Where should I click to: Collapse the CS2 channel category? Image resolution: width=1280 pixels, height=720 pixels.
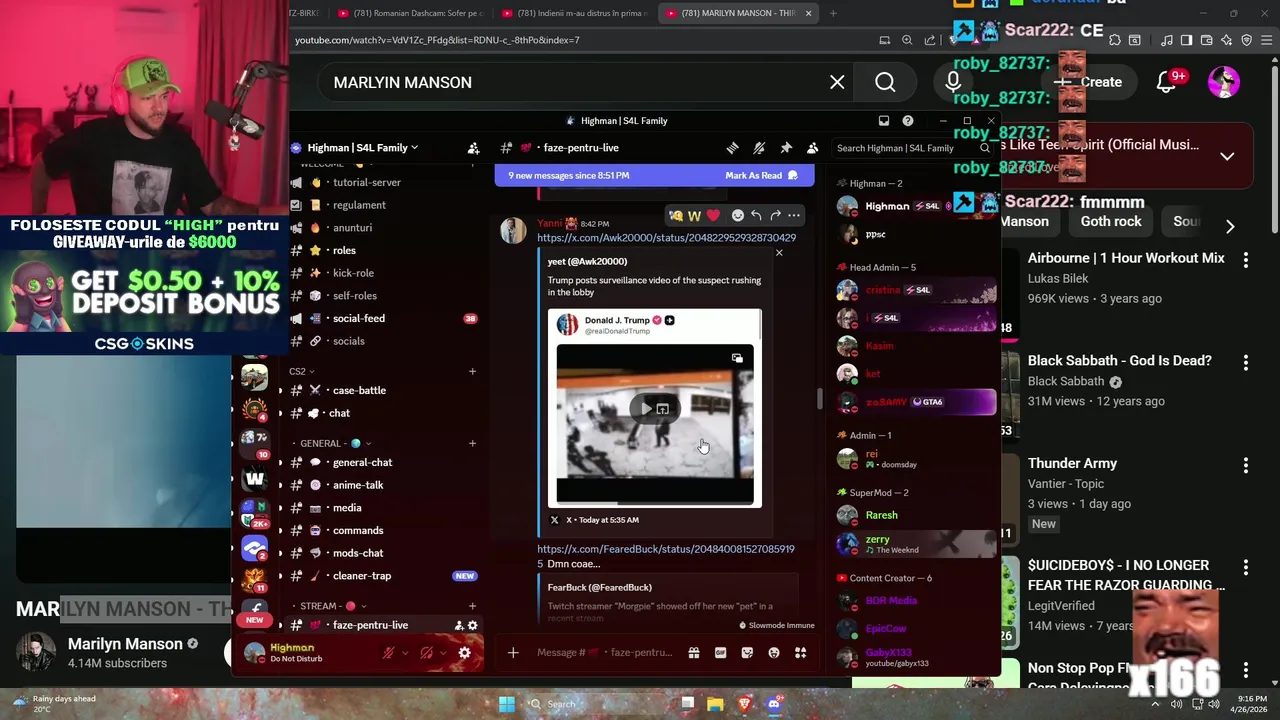click(301, 371)
